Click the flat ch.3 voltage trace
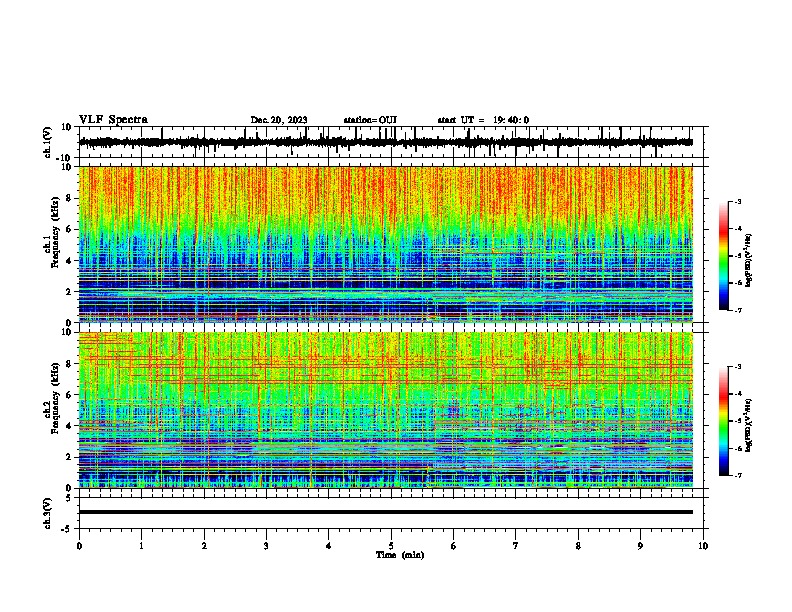The width and height of the screenshot is (792, 612). (386, 512)
